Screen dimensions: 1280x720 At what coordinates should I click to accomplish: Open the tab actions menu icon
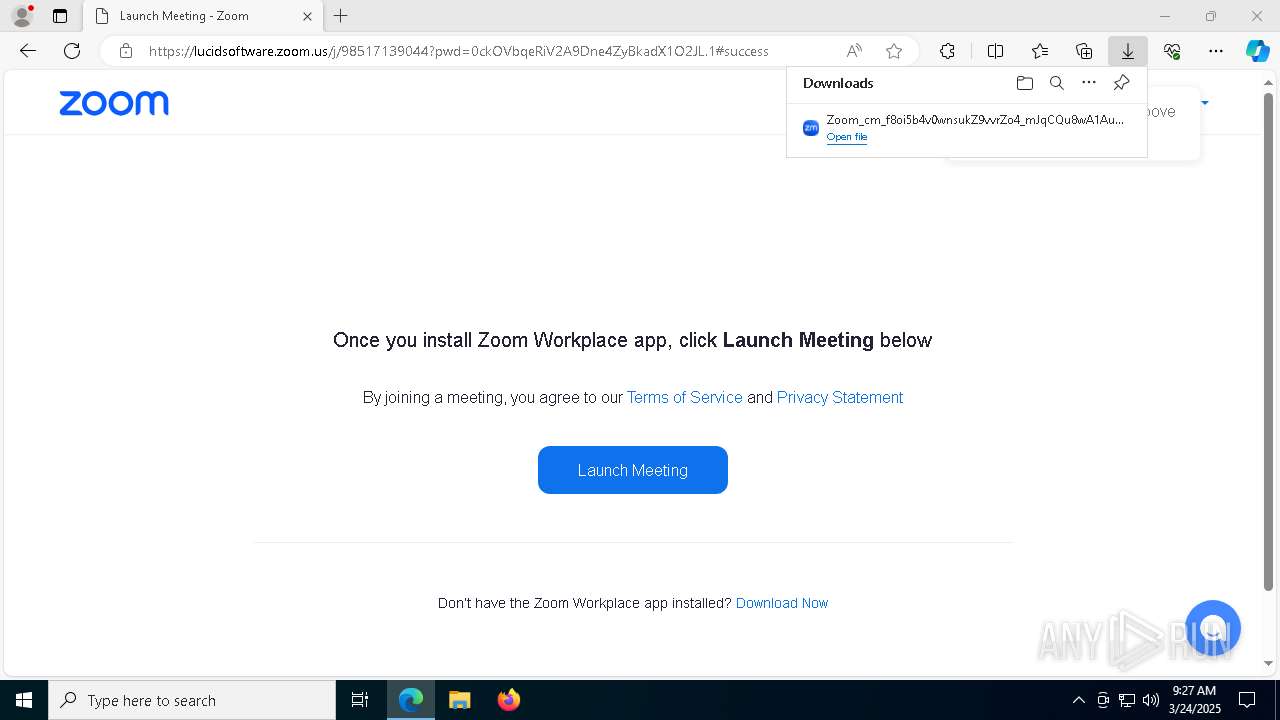pos(60,16)
